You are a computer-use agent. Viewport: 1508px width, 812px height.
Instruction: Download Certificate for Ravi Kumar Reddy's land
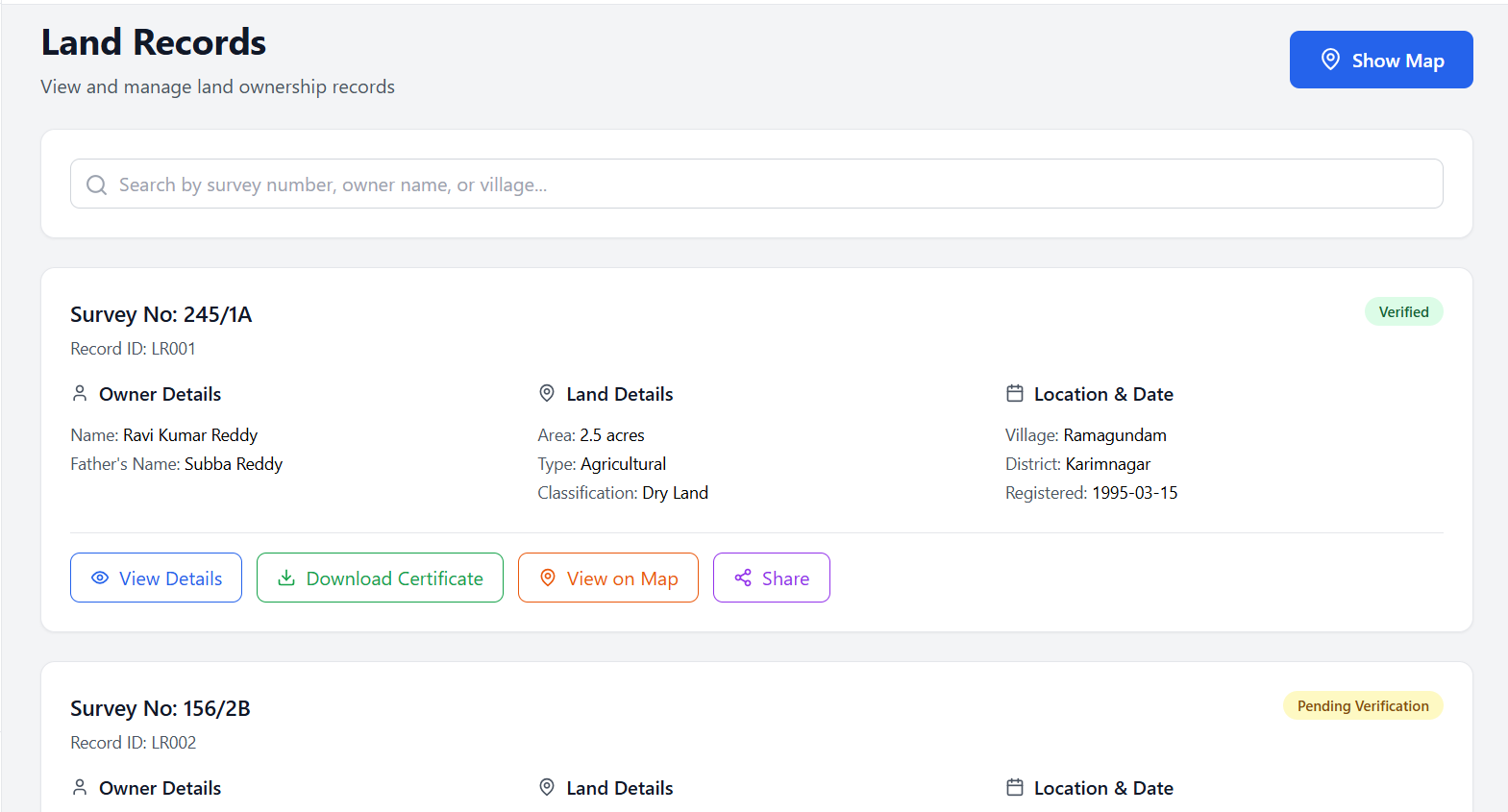coord(380,578)
